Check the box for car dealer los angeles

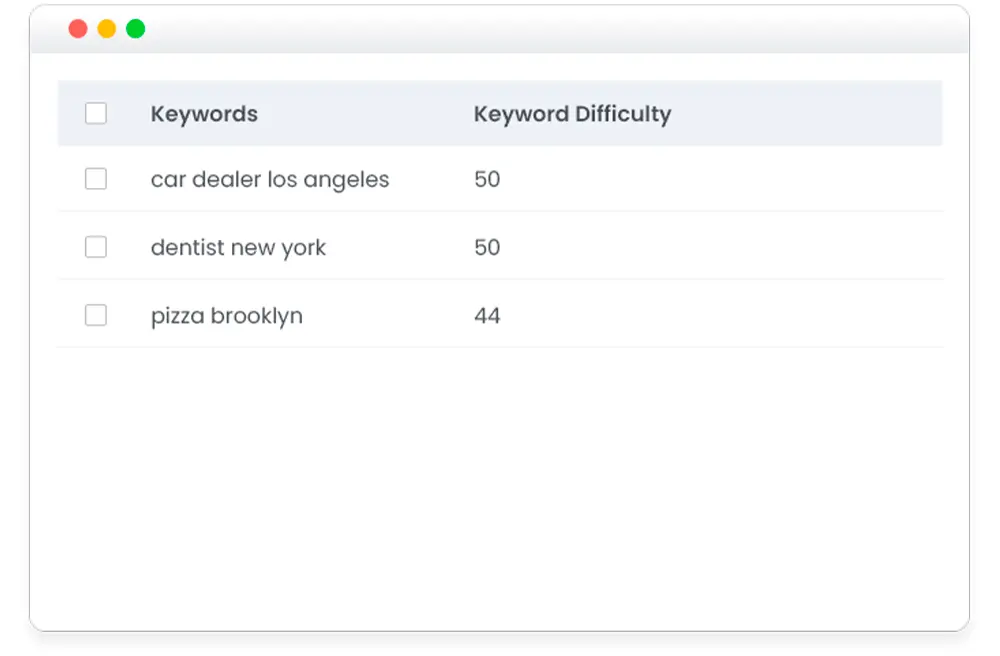coord(96,179)
